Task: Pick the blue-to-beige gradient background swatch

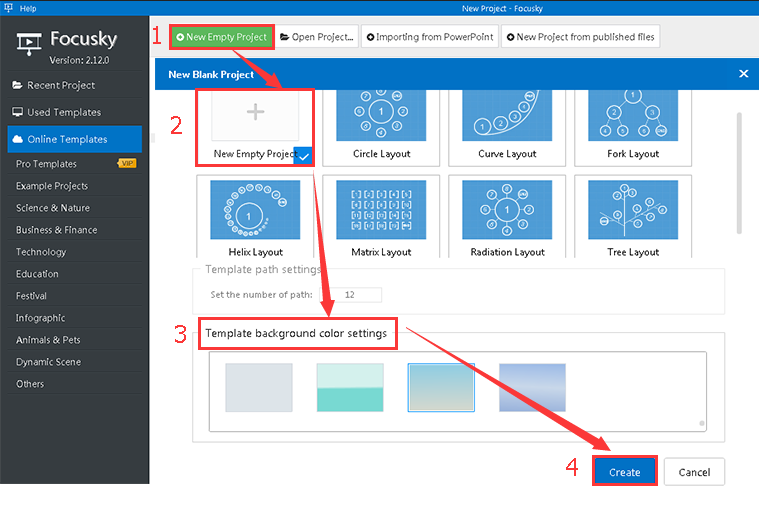Action: 441,388
